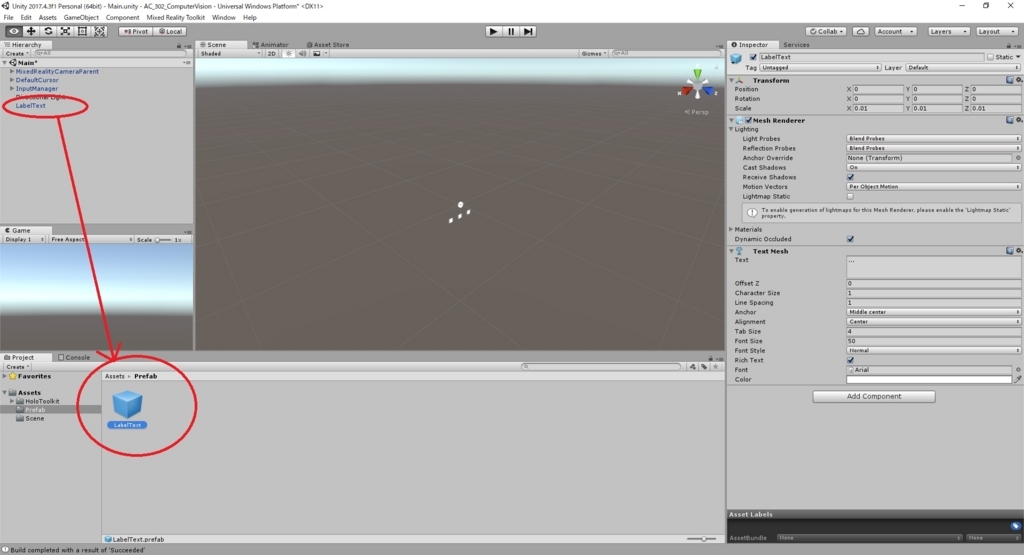Viewport: 1024px width, 555px height.
Task: Click Anchor Override object picker circle
Action: [1017, 158]
